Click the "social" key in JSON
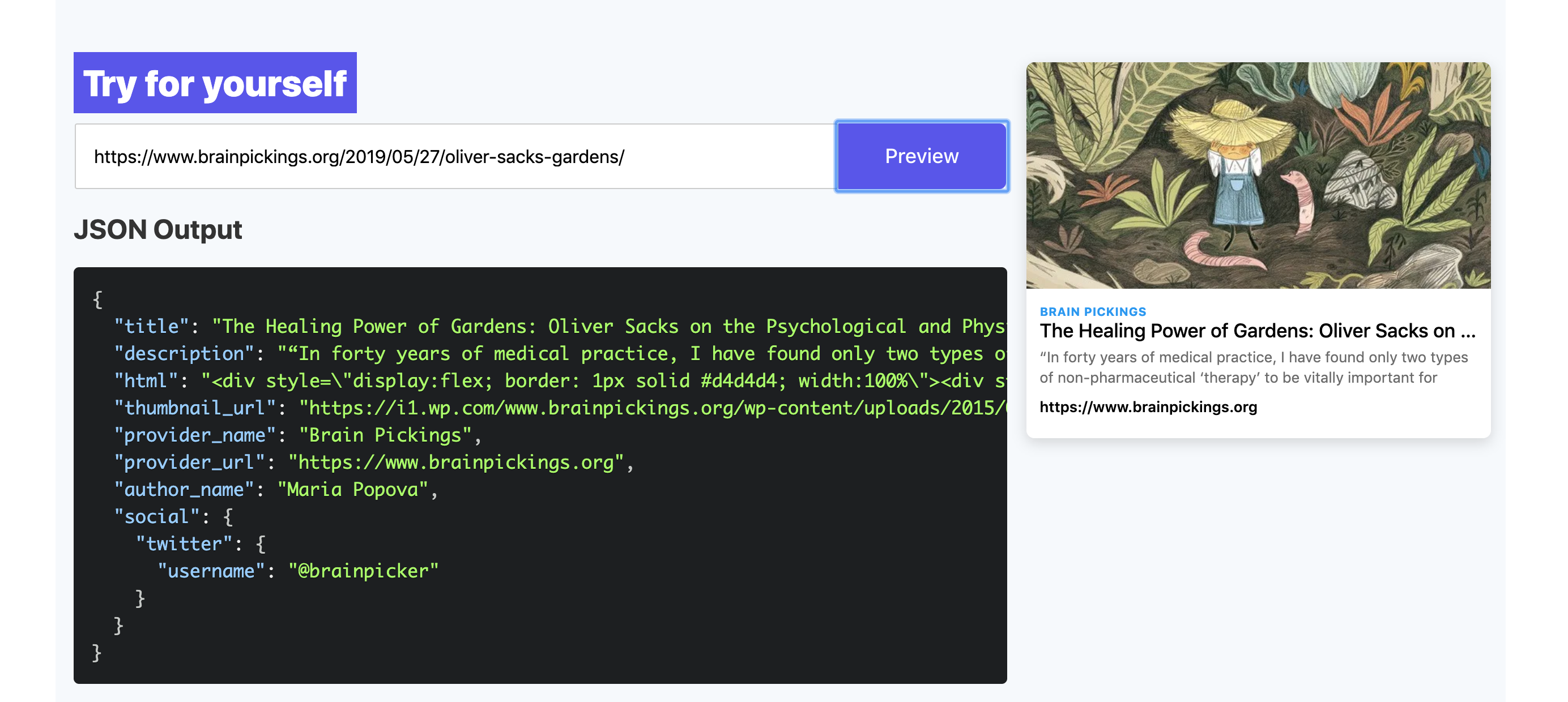 click(x=156, y=517)
